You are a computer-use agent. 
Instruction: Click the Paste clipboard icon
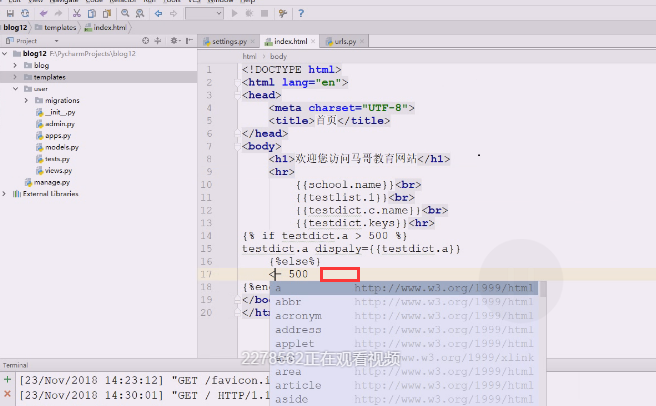(x=107, y=13)
